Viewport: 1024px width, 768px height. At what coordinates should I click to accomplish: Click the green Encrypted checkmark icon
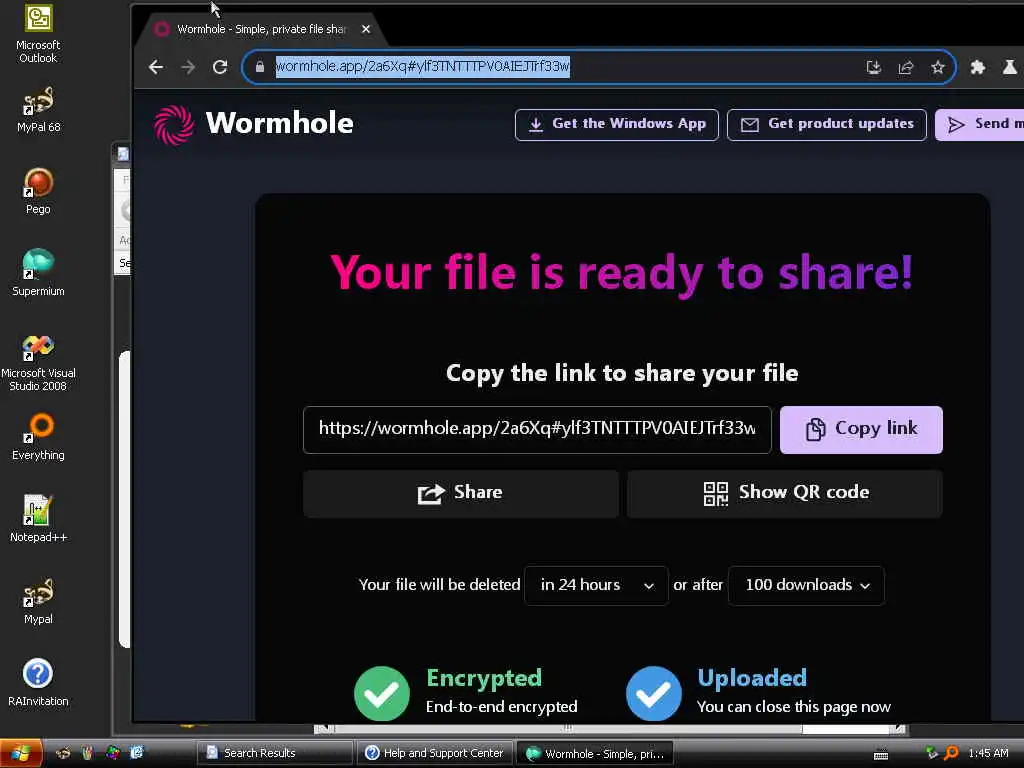[x=381, y=693]
